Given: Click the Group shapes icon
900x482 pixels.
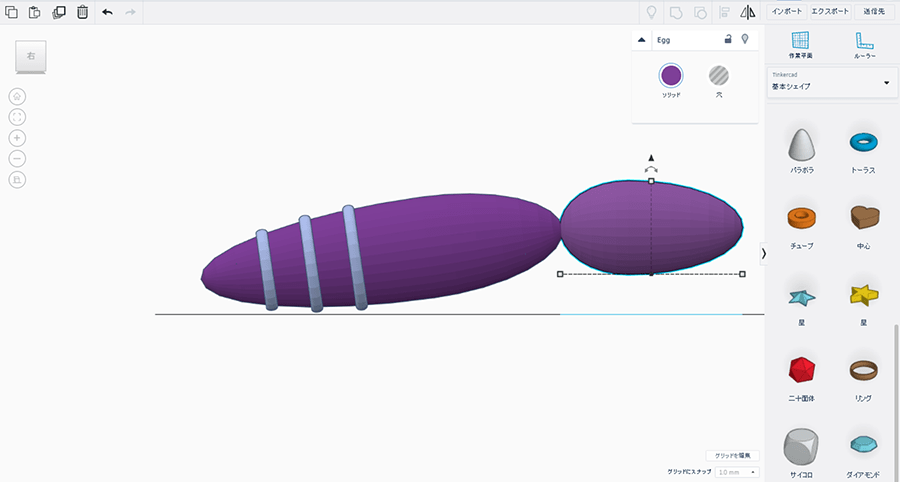Looking at the screenshot, I should tap(676, 12).
